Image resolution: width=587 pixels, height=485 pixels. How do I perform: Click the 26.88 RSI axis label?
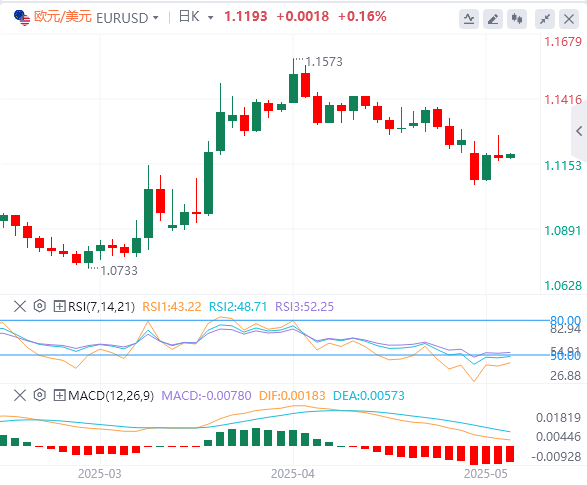(x=566, y=375)
